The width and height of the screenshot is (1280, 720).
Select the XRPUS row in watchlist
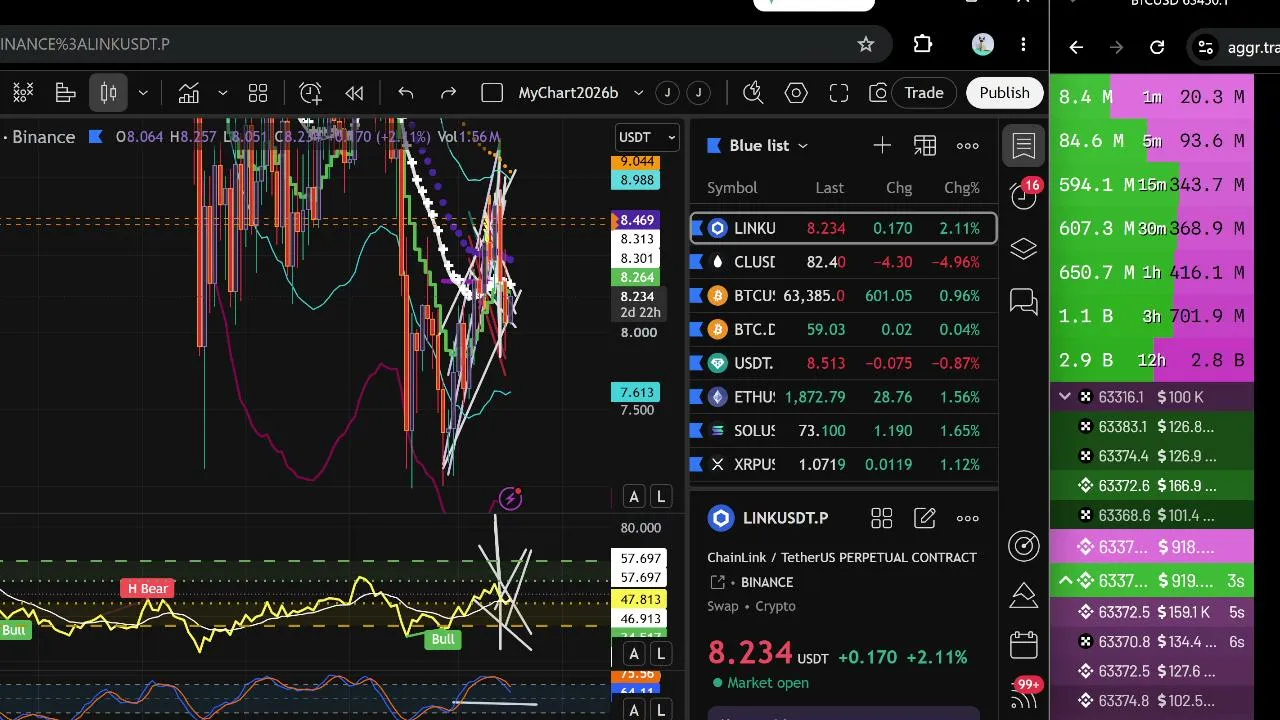(843, 464)
